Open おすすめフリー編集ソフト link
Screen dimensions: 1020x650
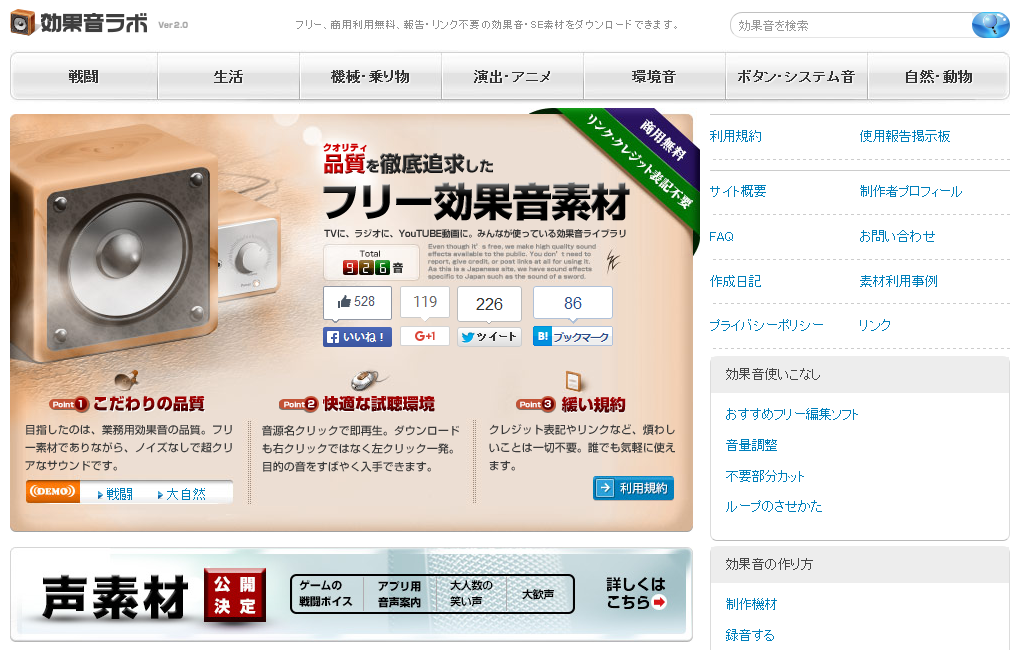[x=792, y=414]
